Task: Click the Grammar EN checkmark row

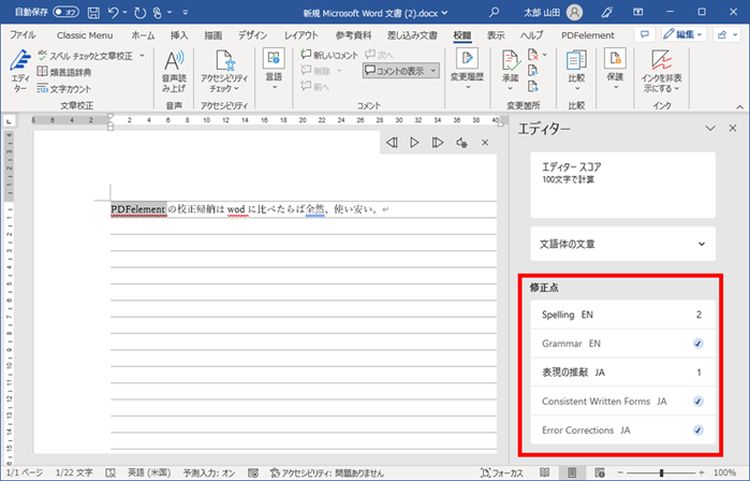Action: point(623,343)
